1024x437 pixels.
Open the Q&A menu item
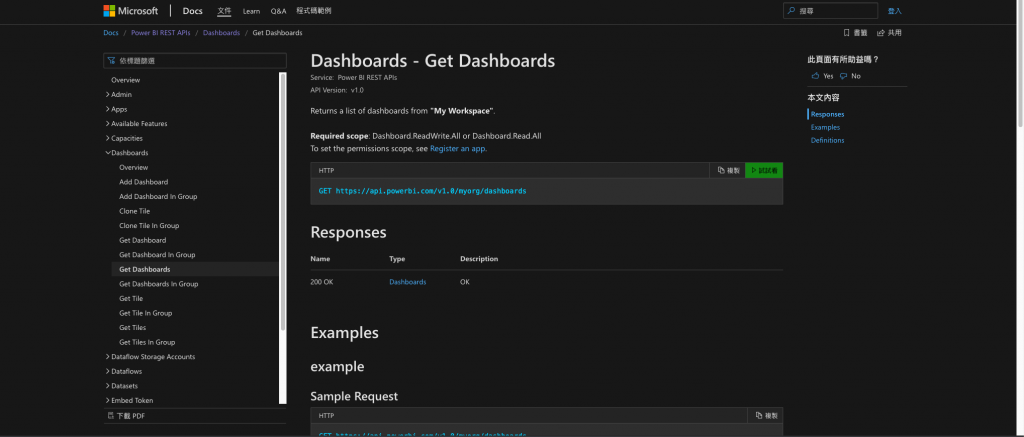[278, 11]
